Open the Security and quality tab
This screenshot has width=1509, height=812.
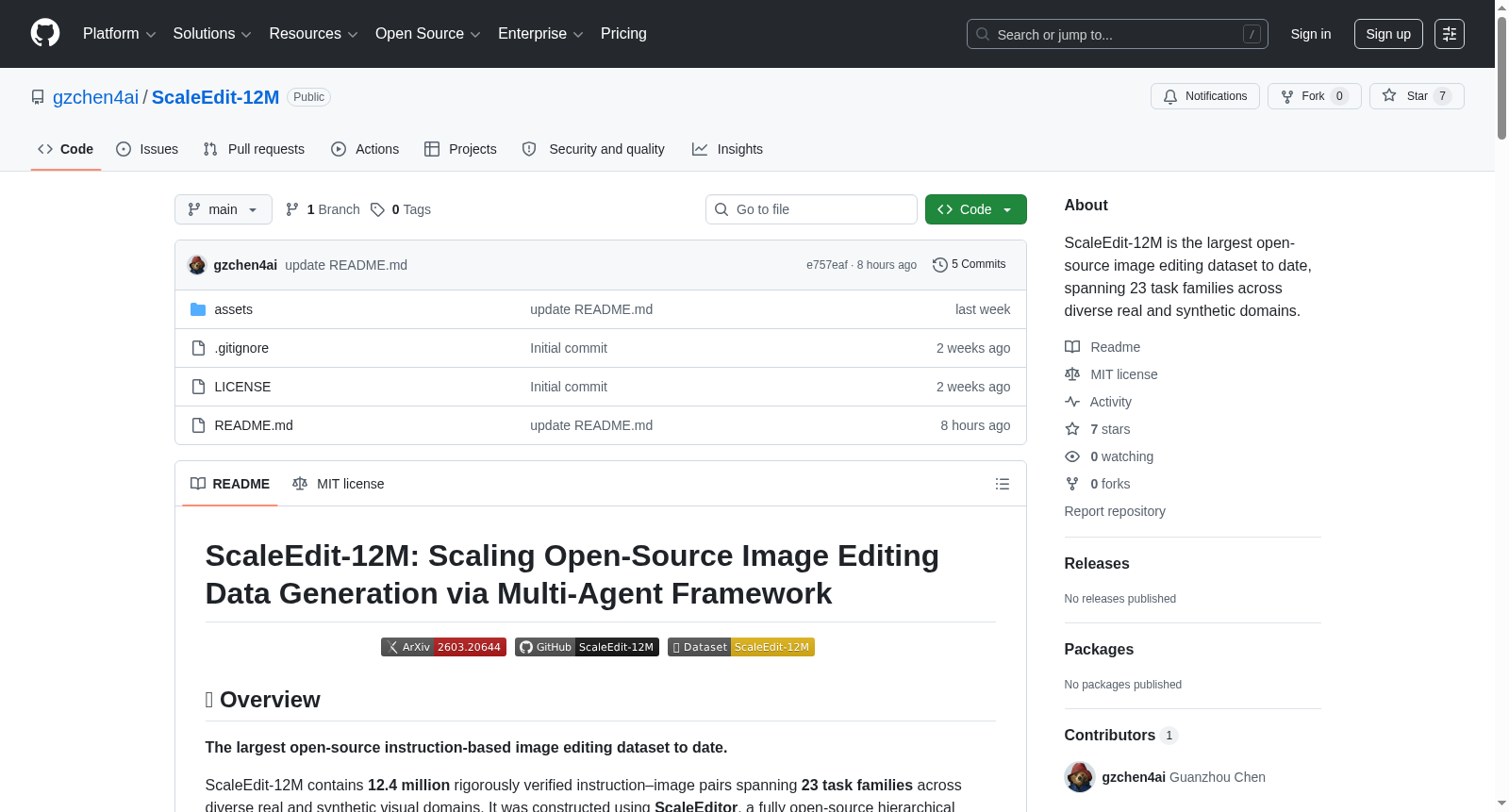point(593,149)
